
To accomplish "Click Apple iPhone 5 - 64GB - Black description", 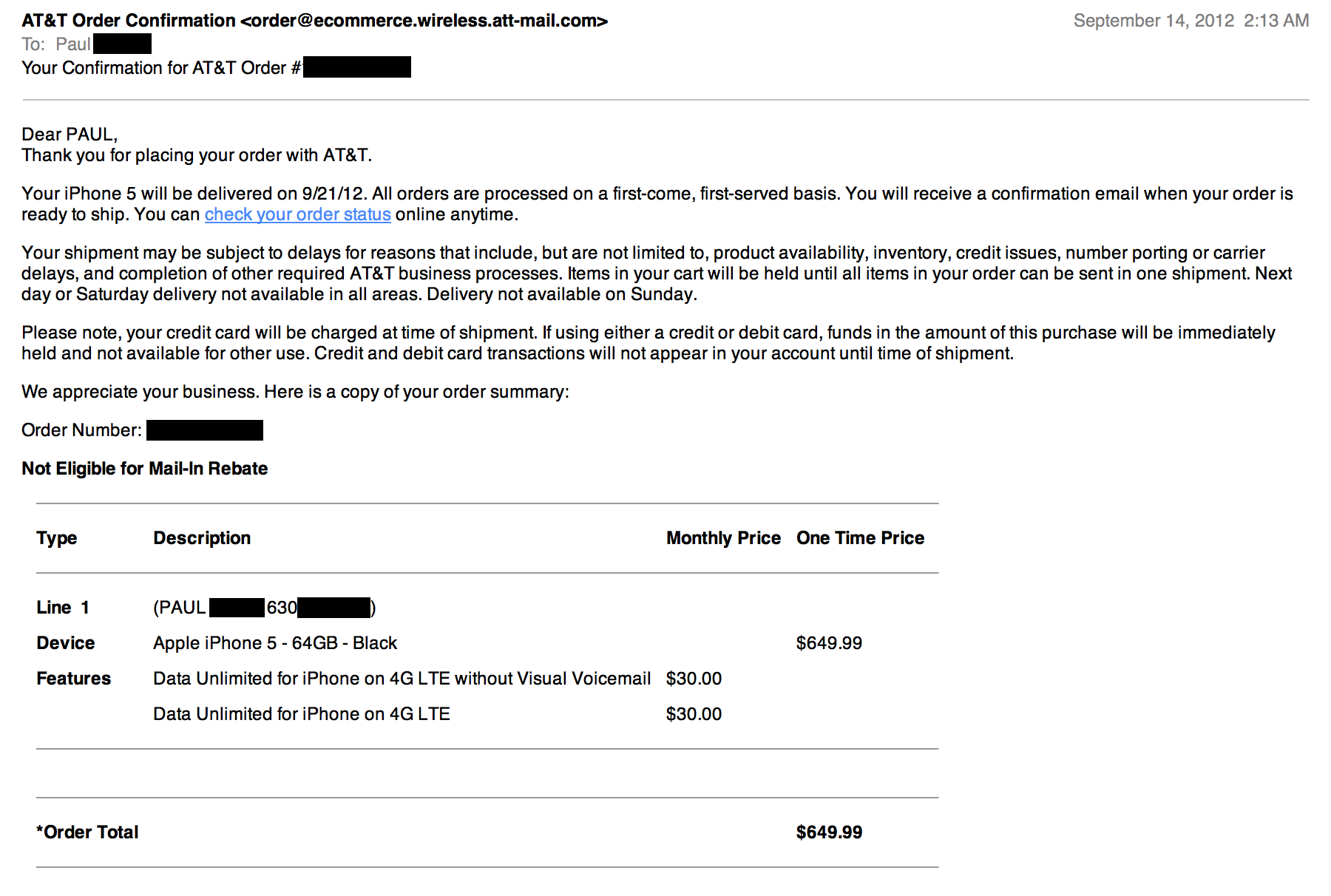I will (x=275, y=643).
